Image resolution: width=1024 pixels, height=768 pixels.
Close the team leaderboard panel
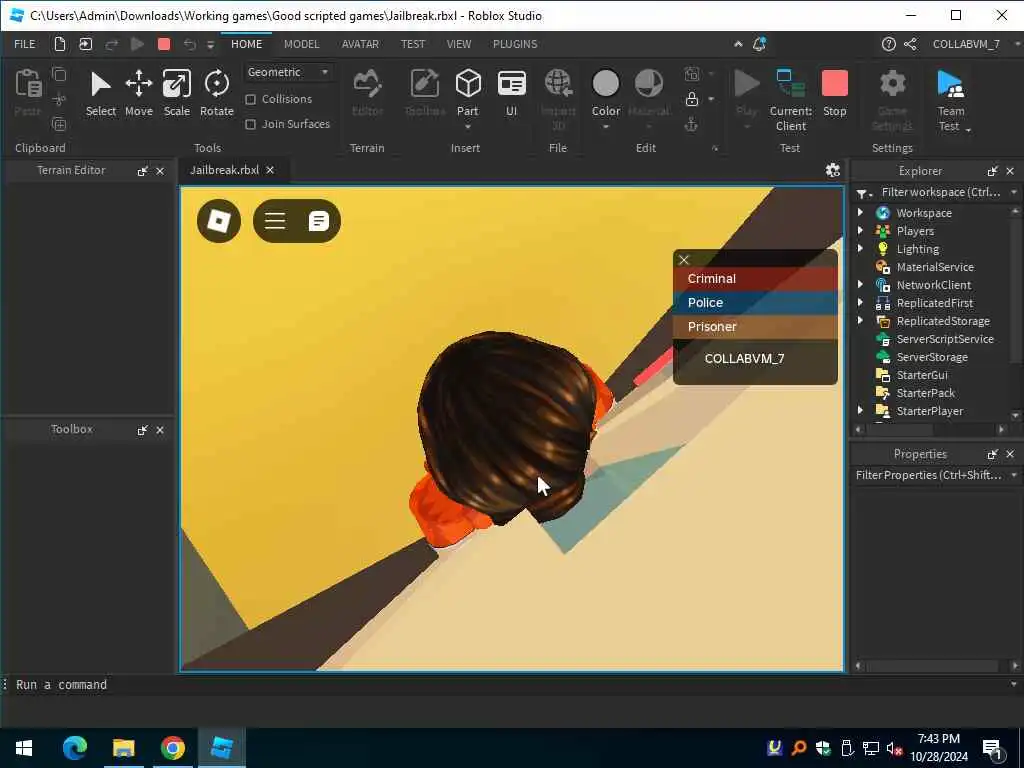(684, 259)
